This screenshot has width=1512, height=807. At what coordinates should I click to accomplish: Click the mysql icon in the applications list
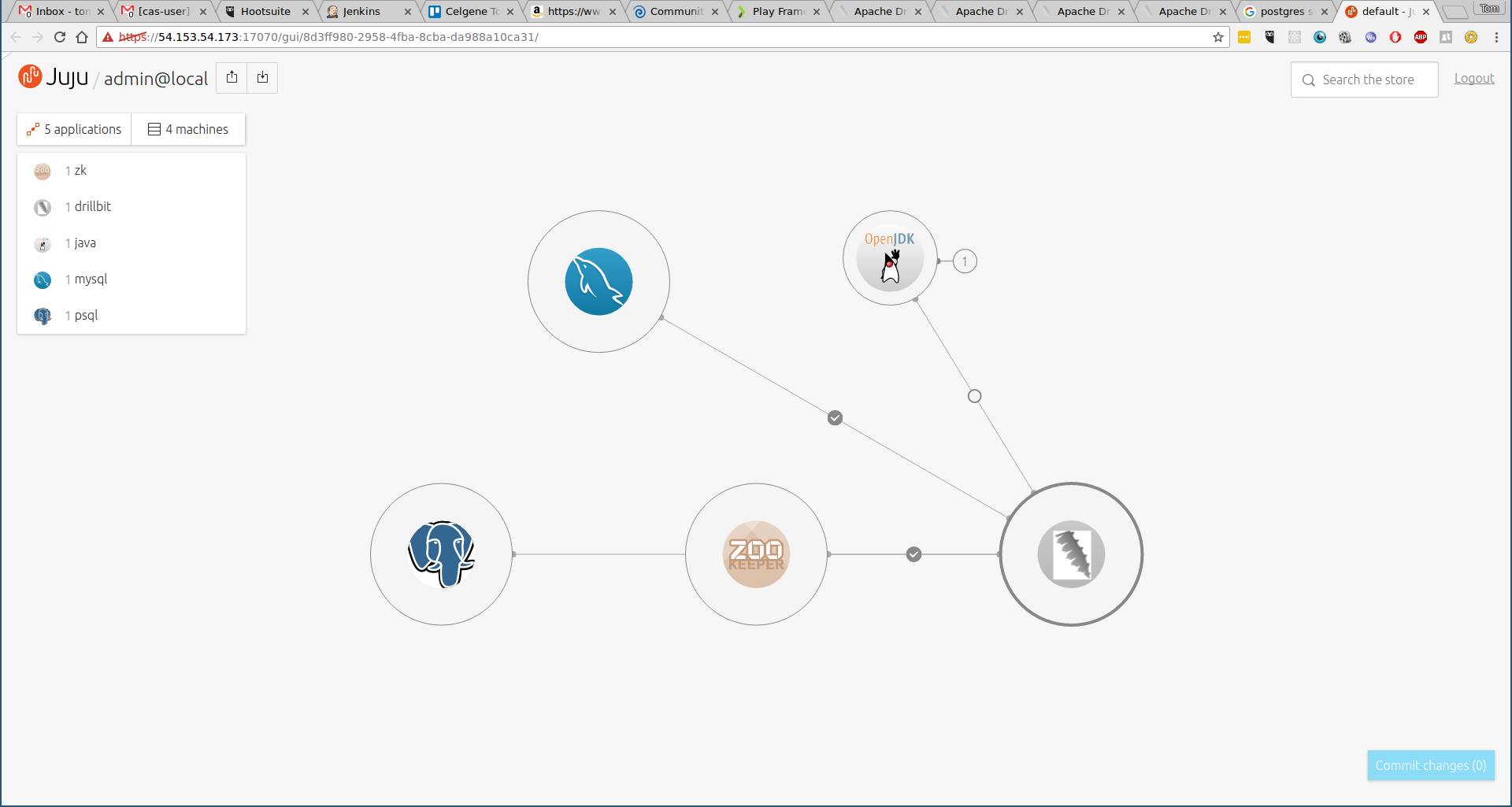point(43,279)
